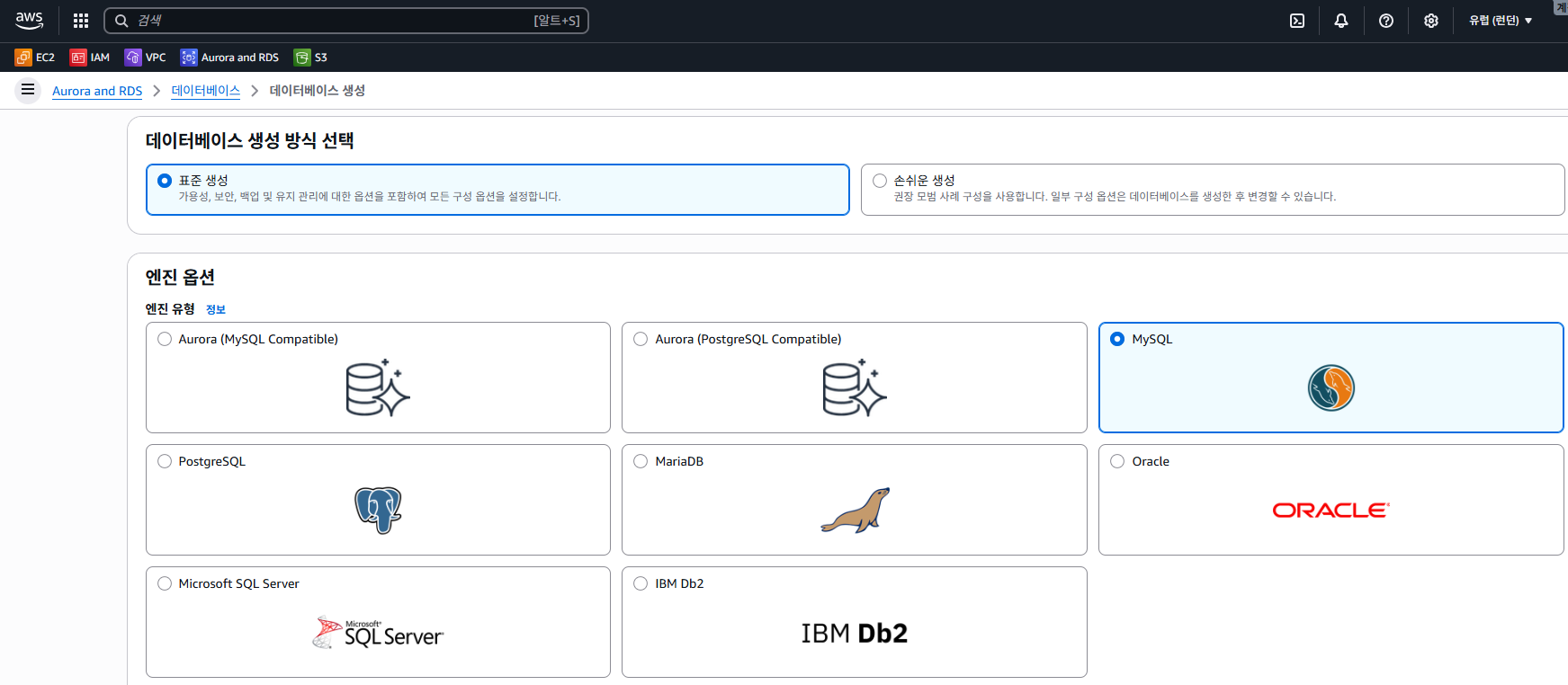The height and width of the screenshot is (685, 1568).
Task: Click the search magnifier icon
Action: pyautogui.click(x=121, y=21)
